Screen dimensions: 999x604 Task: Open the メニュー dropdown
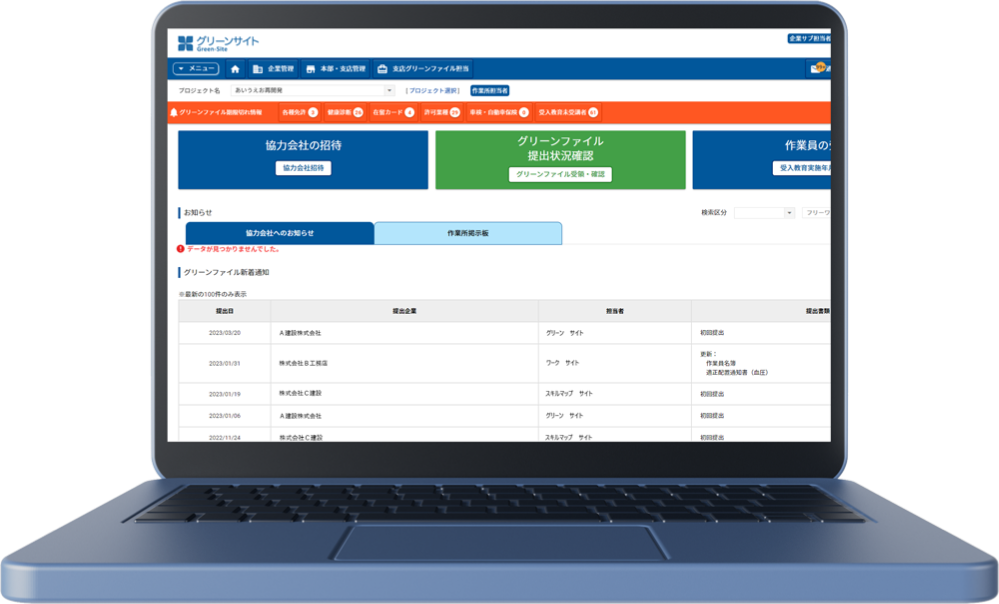point(196,69)
